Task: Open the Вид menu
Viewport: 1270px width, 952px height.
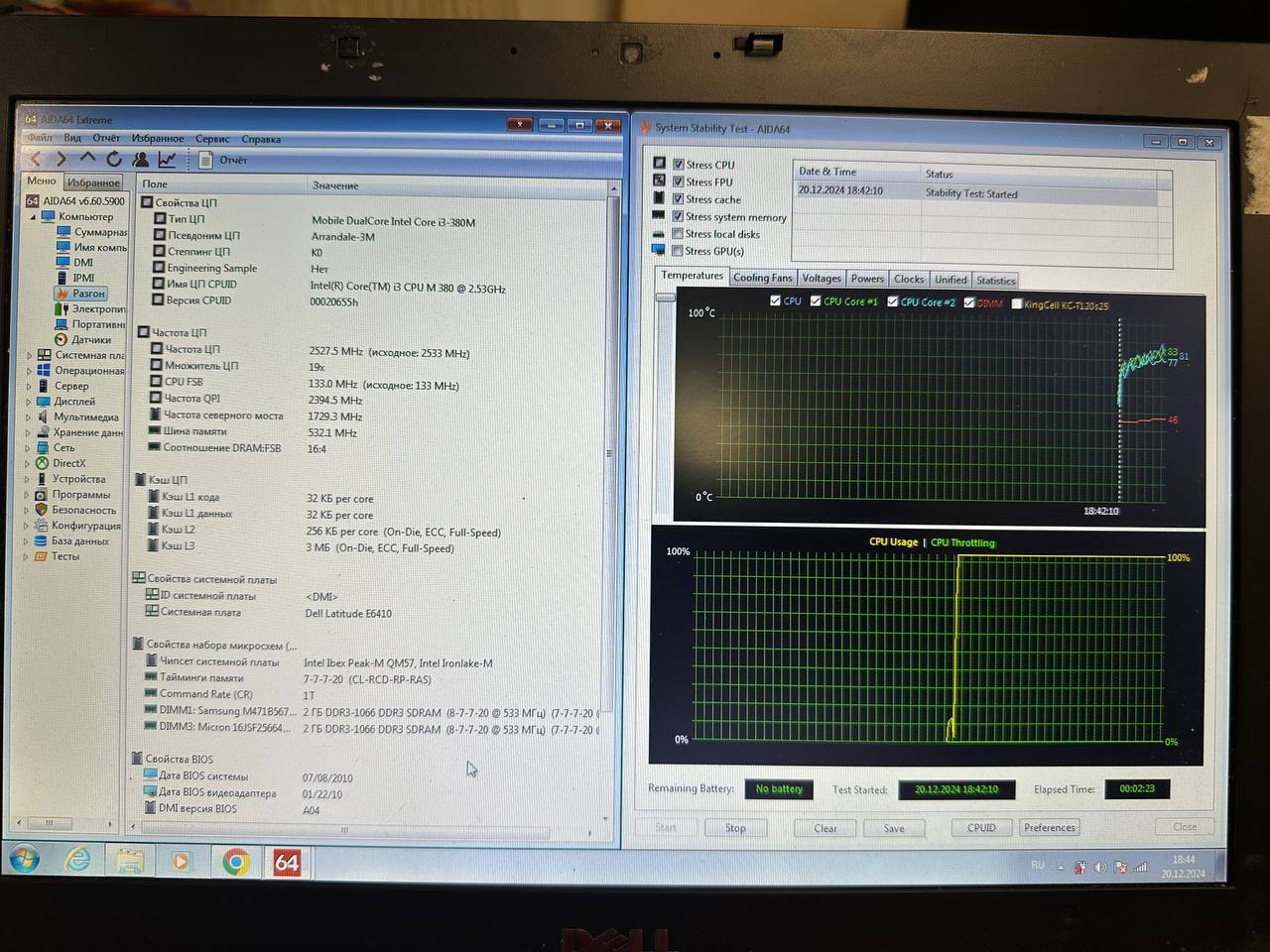Action: 72,138
